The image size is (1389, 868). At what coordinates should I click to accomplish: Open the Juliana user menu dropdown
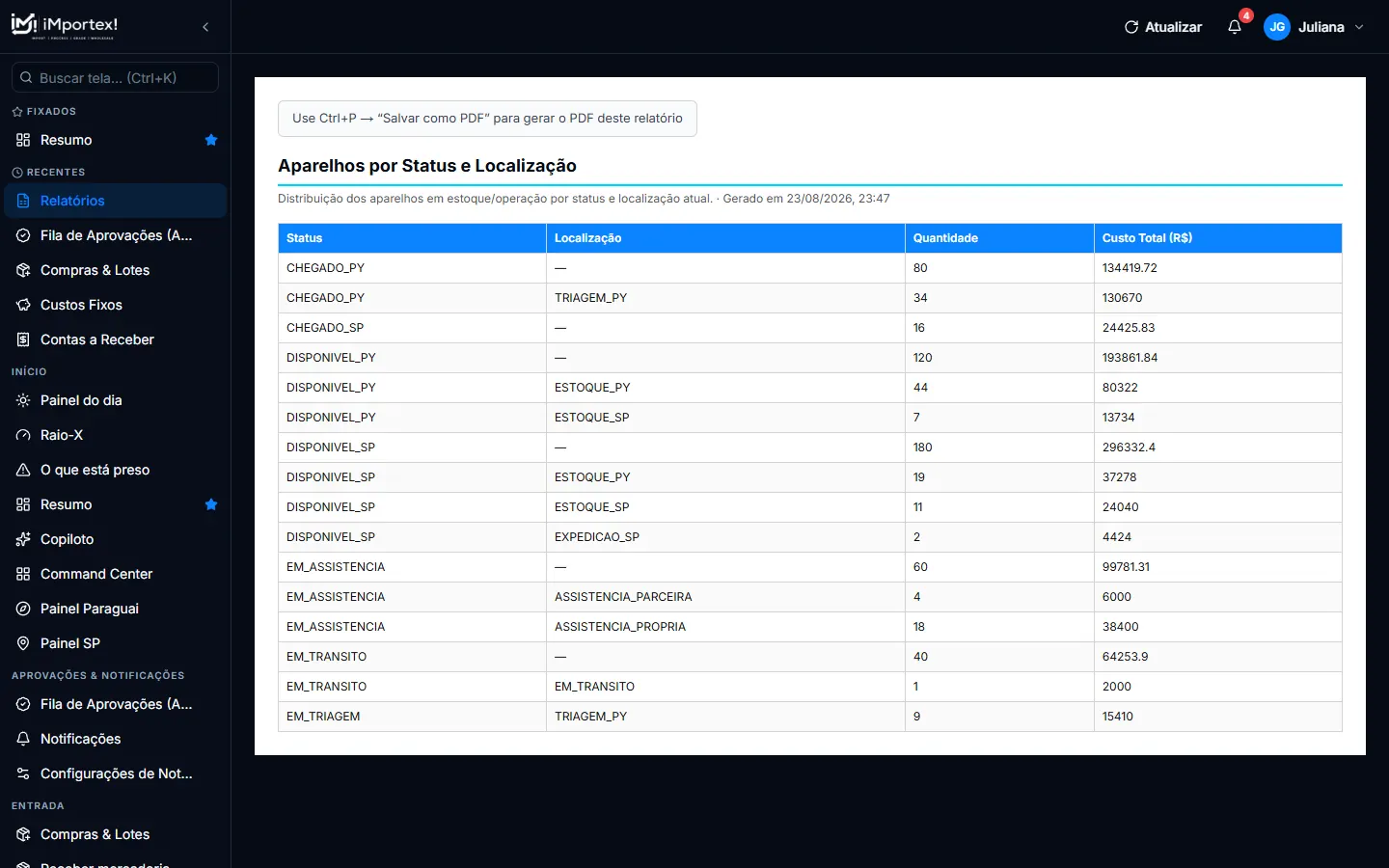tap(1359, 27)
